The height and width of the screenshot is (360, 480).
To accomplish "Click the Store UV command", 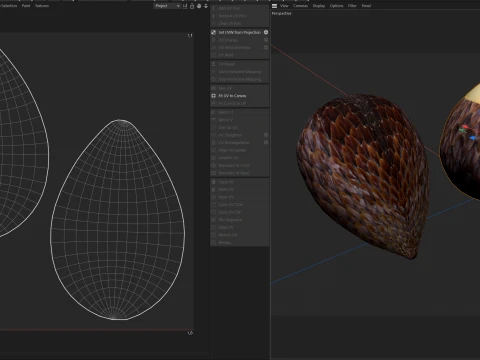I will coord(239,227).
